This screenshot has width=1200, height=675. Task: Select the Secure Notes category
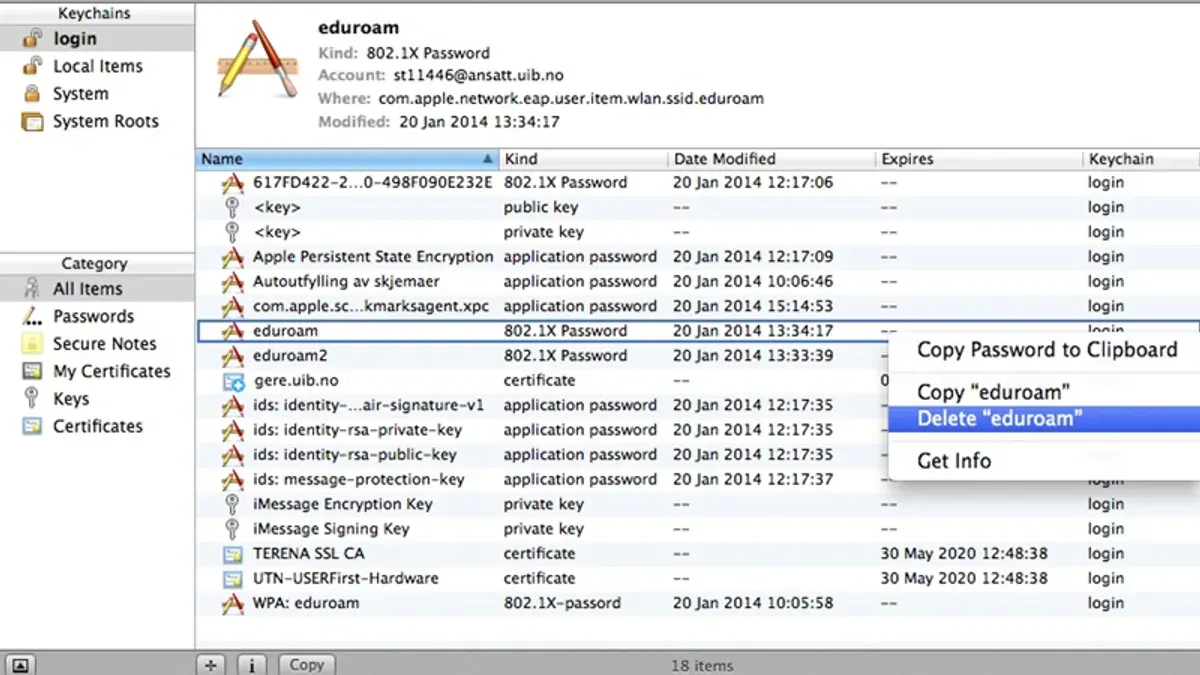(97, 343)
